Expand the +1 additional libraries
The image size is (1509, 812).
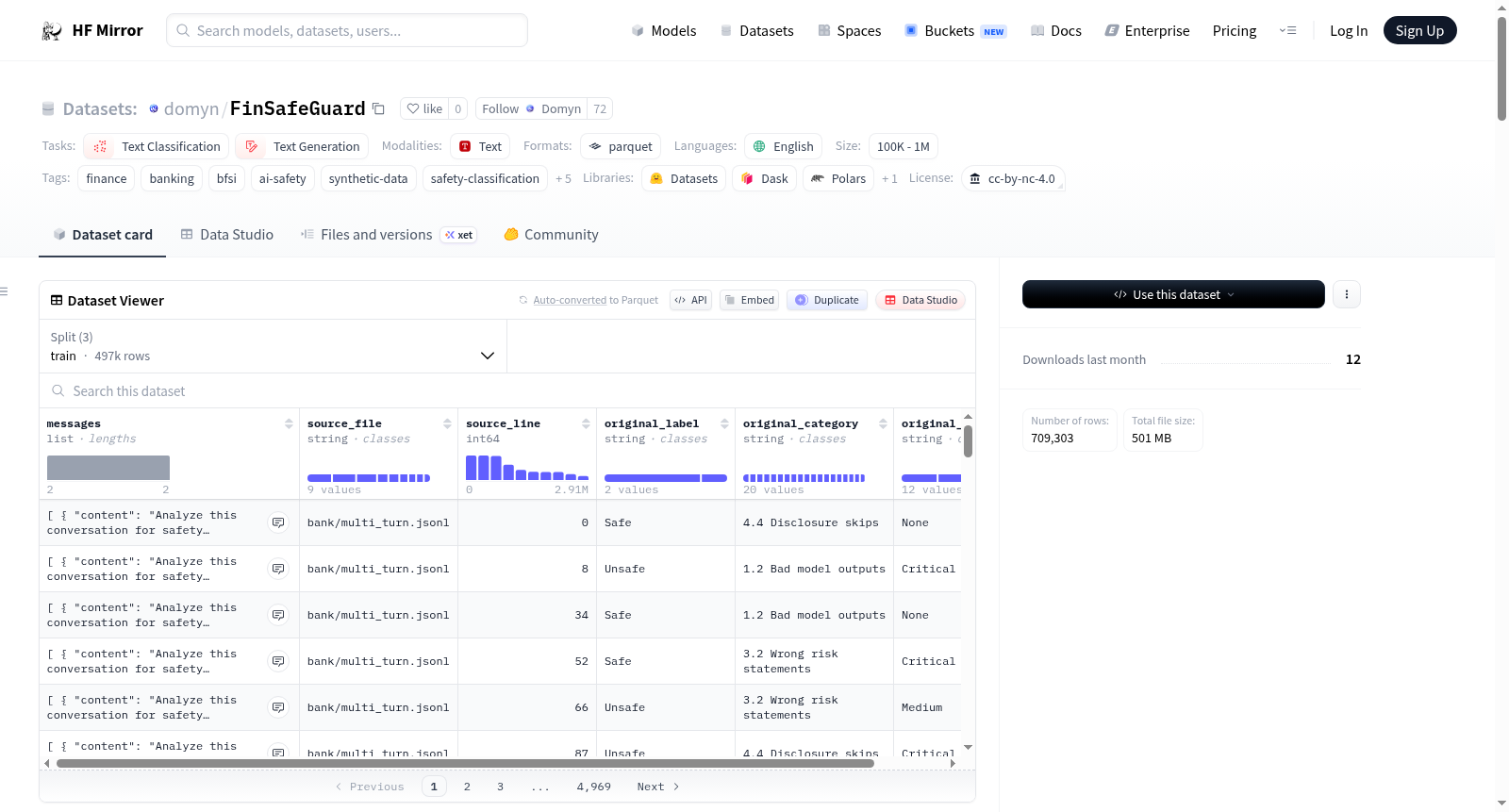pyautogui.click(x=889, y=178)
